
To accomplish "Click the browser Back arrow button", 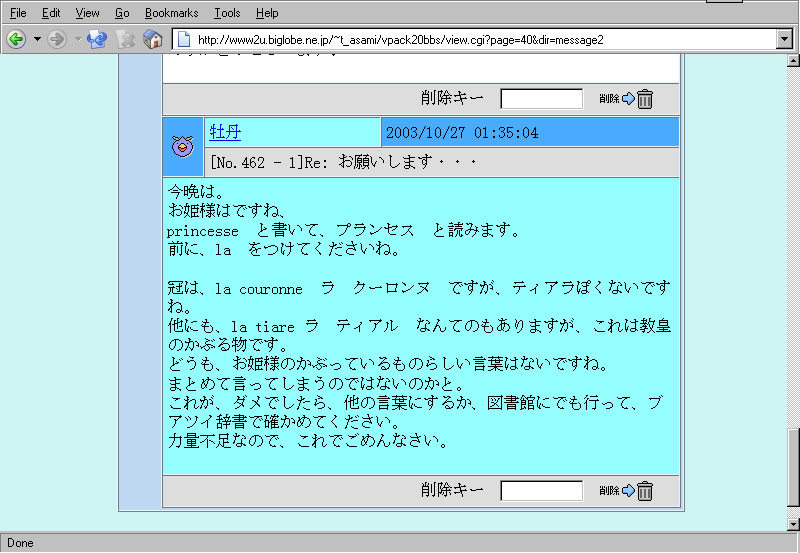I will click(x=16, y=39).
